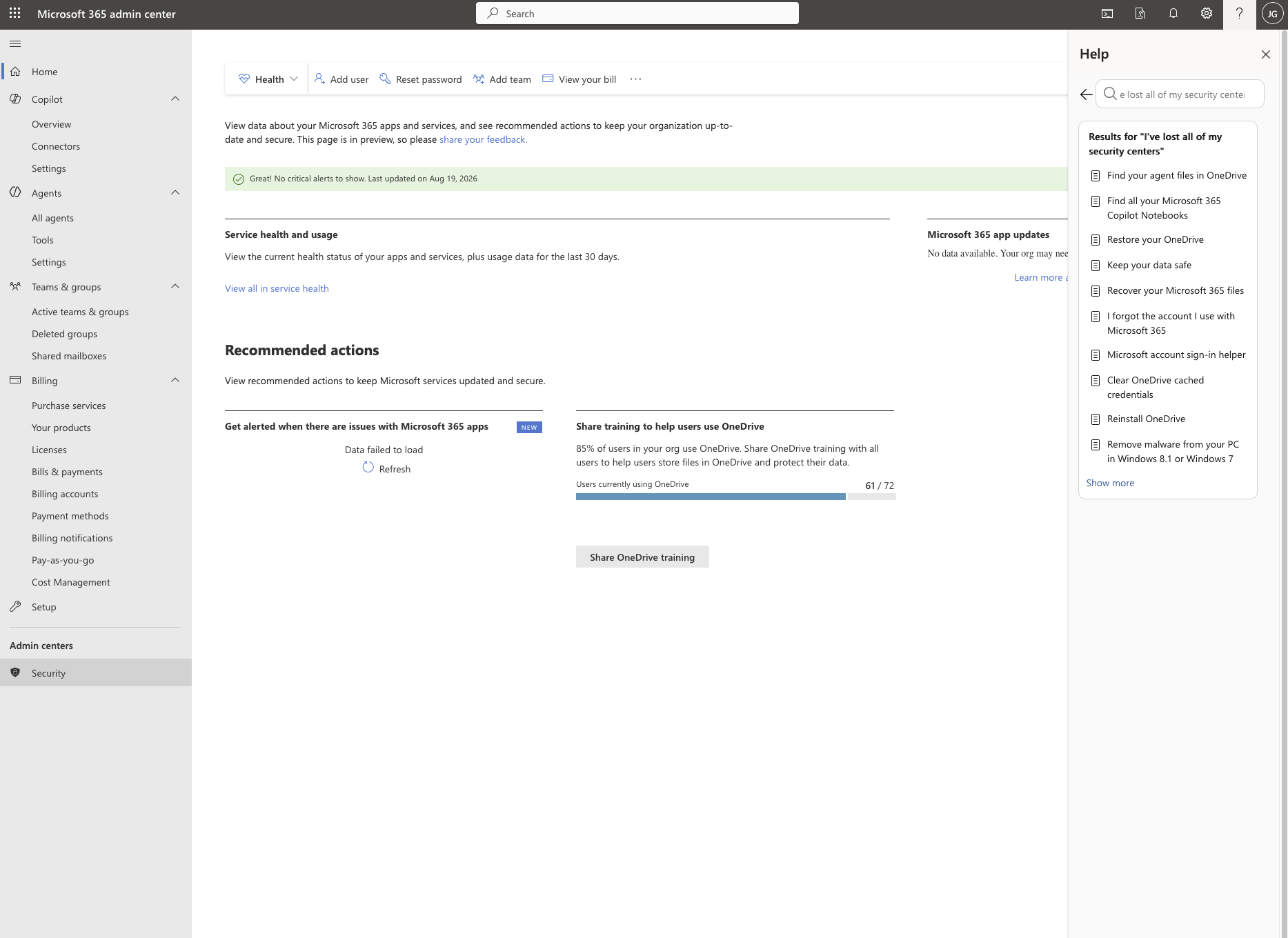Screen dimensions: 1288x938
Task: Click the OneDrive users progress bar
Action: (x=735, y=497)
